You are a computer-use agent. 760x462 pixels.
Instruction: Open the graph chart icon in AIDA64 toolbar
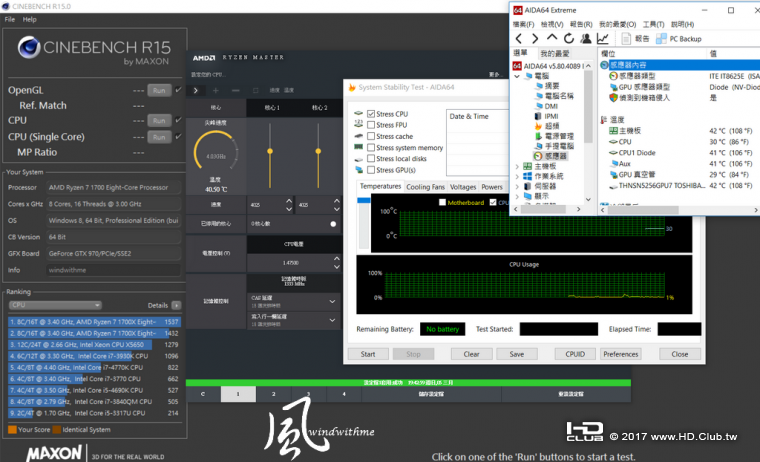pos(602,38)
